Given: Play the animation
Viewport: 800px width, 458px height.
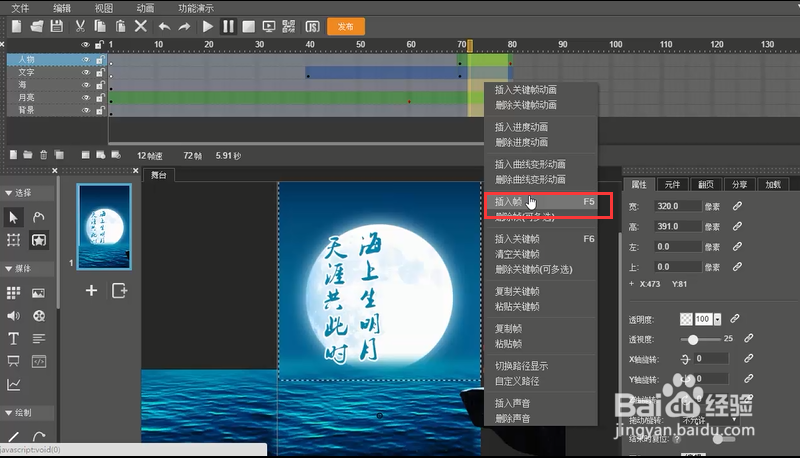Looking at the screenshot, I should tap(208, 27).
